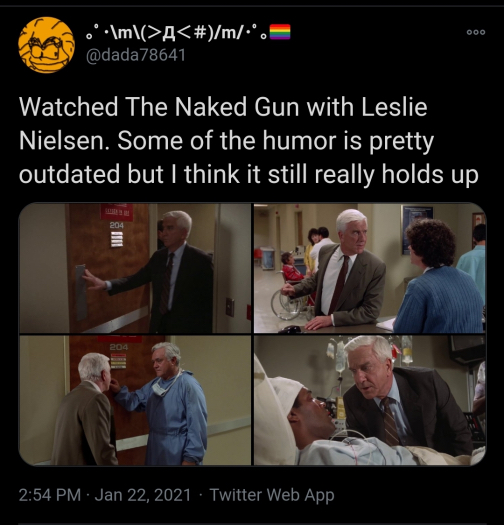The height and width of the screenshot is (525, 504).
Task: Click the IV bag in the bottom-right photo
Action: 340,356
